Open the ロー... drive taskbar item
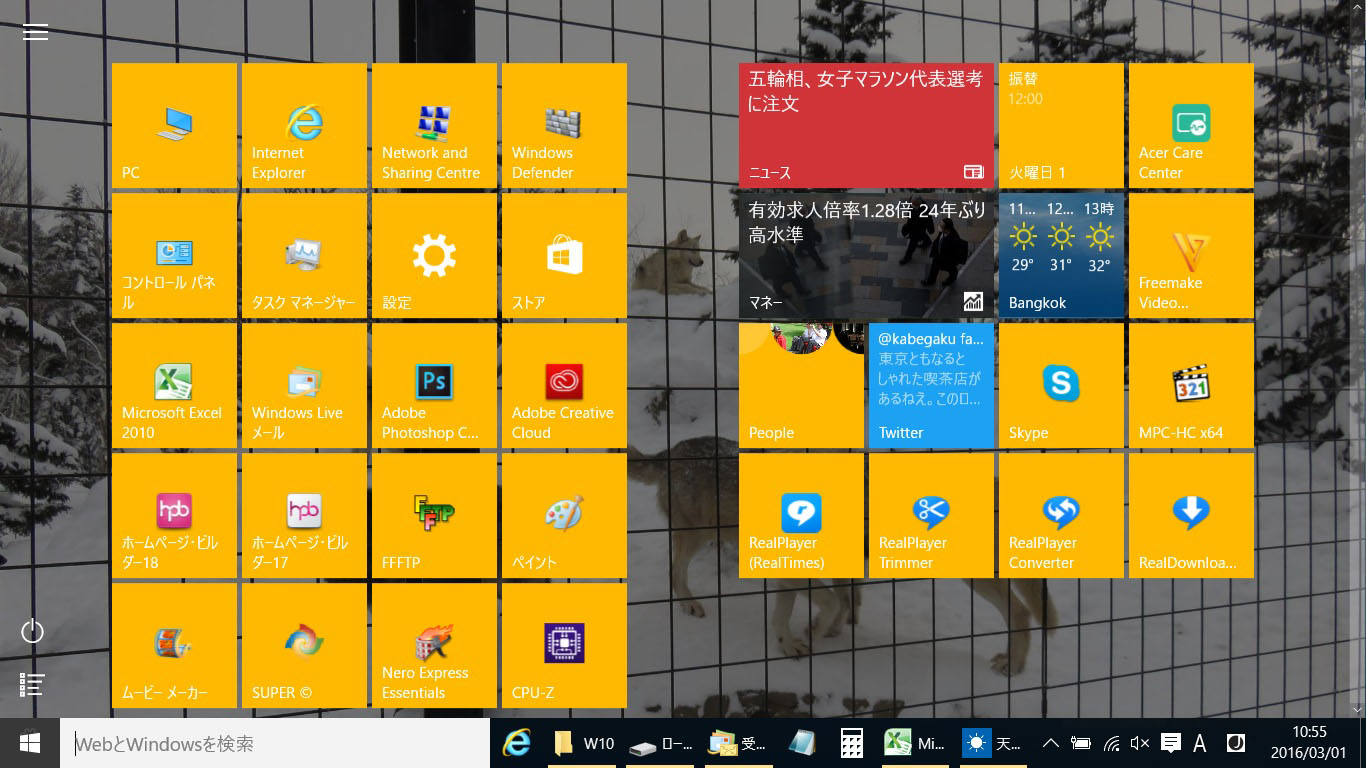 662,743
